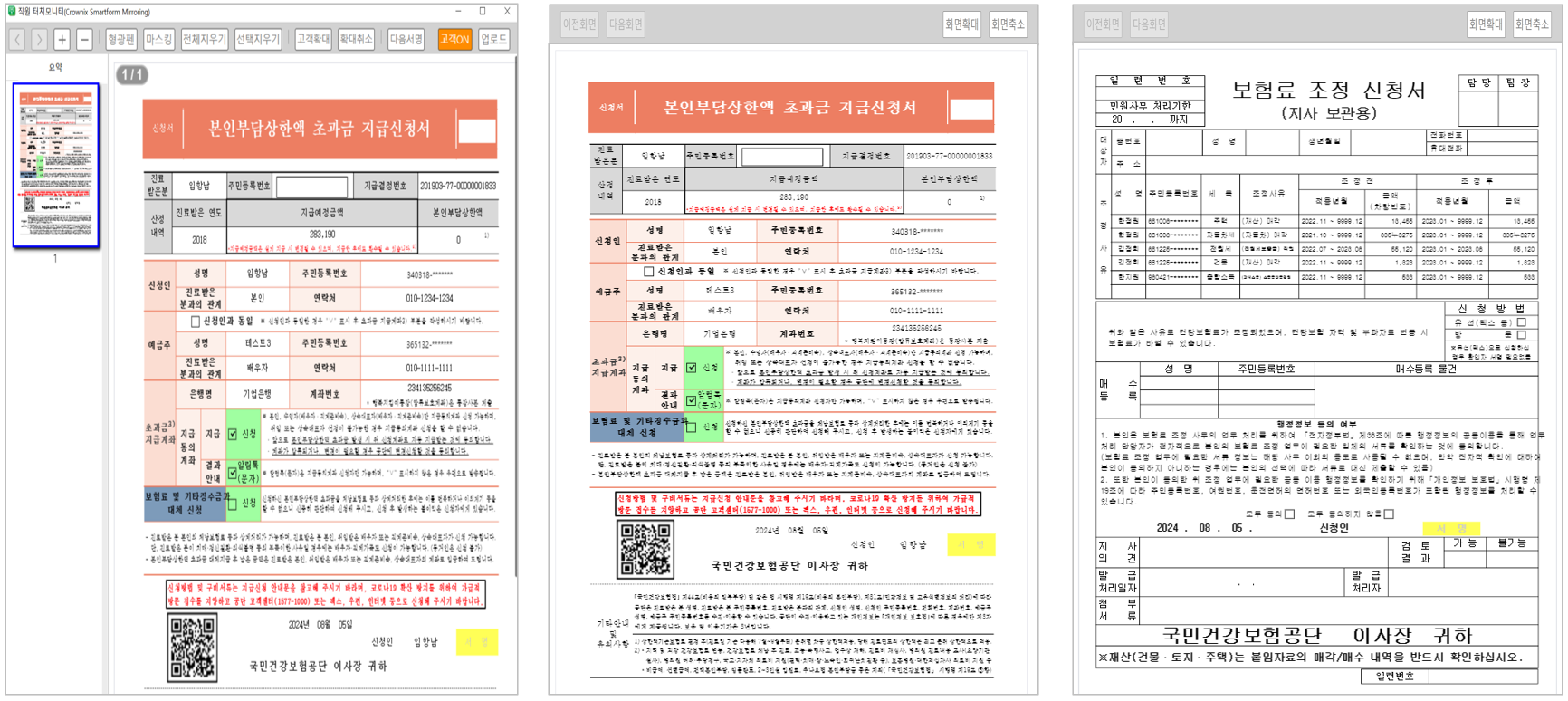
Task: Check 보험료 대체 신청 checkbox in staff monitor
Action: pos(233,504)
